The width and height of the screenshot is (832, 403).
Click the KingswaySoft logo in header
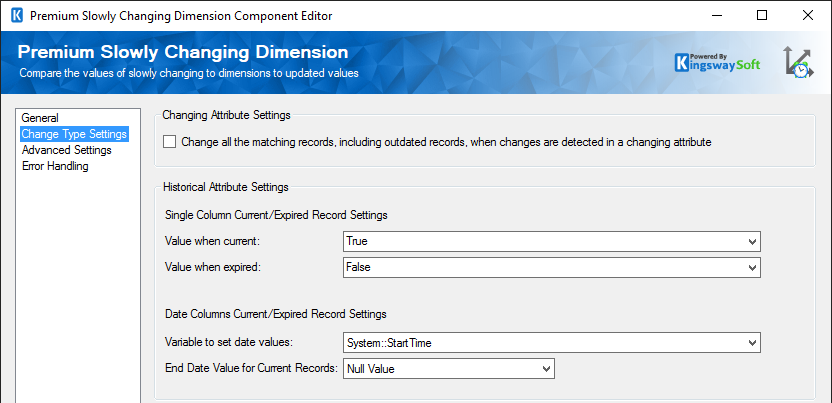[718, 62]
